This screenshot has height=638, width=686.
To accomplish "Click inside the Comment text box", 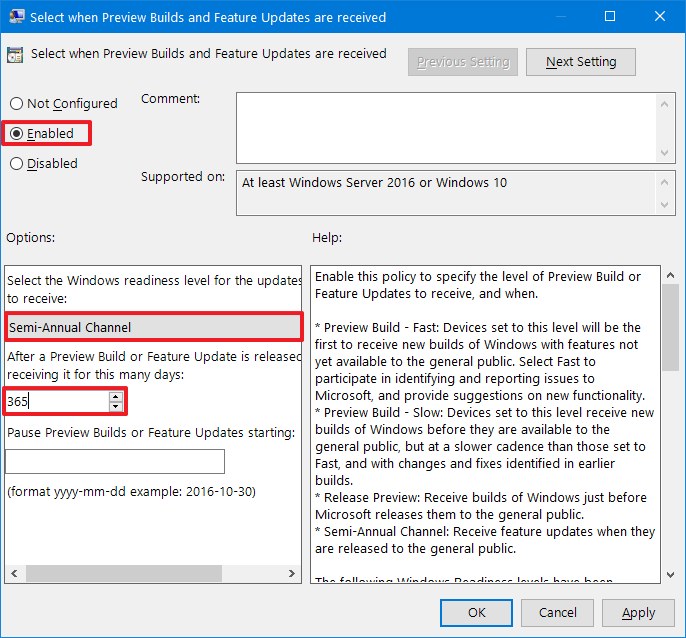I will [x=446, y=128].
